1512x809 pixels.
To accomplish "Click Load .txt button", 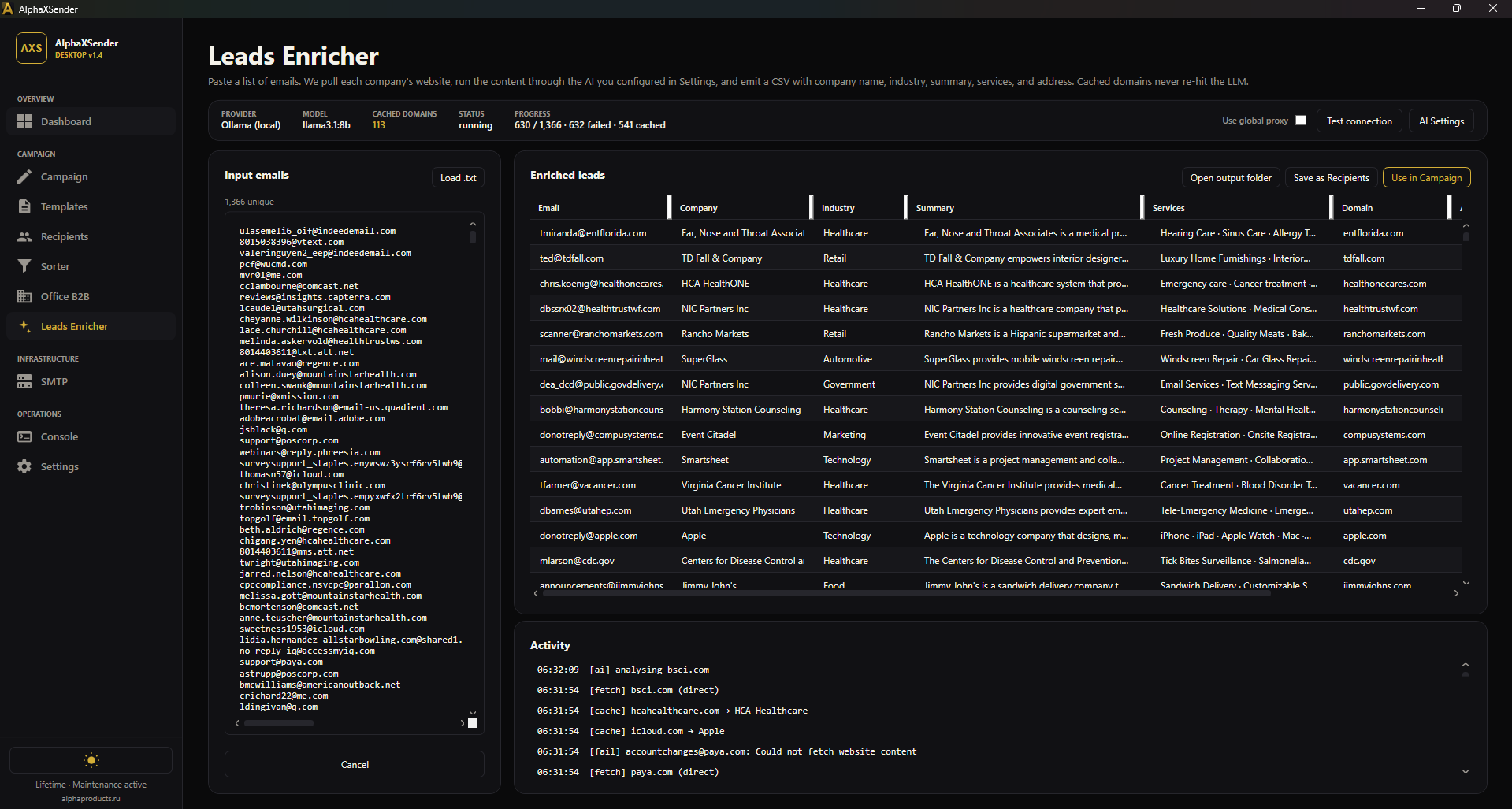I will [x=458, y=177].
